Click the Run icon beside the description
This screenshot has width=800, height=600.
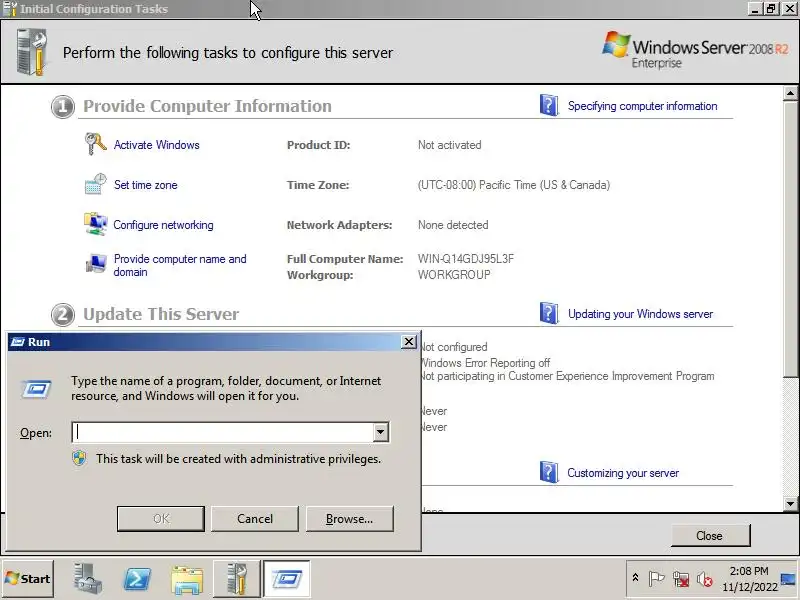coord(36,389)
